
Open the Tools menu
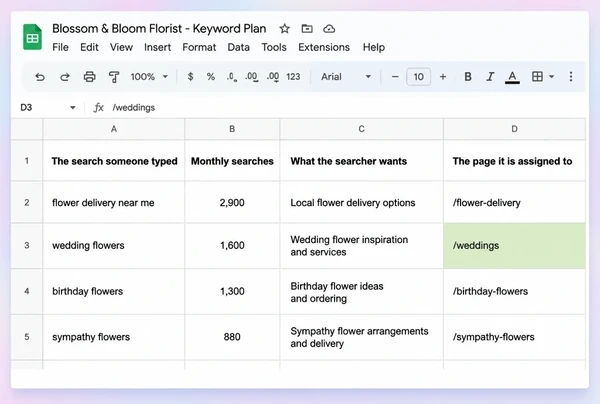click(x=274, y=47)
